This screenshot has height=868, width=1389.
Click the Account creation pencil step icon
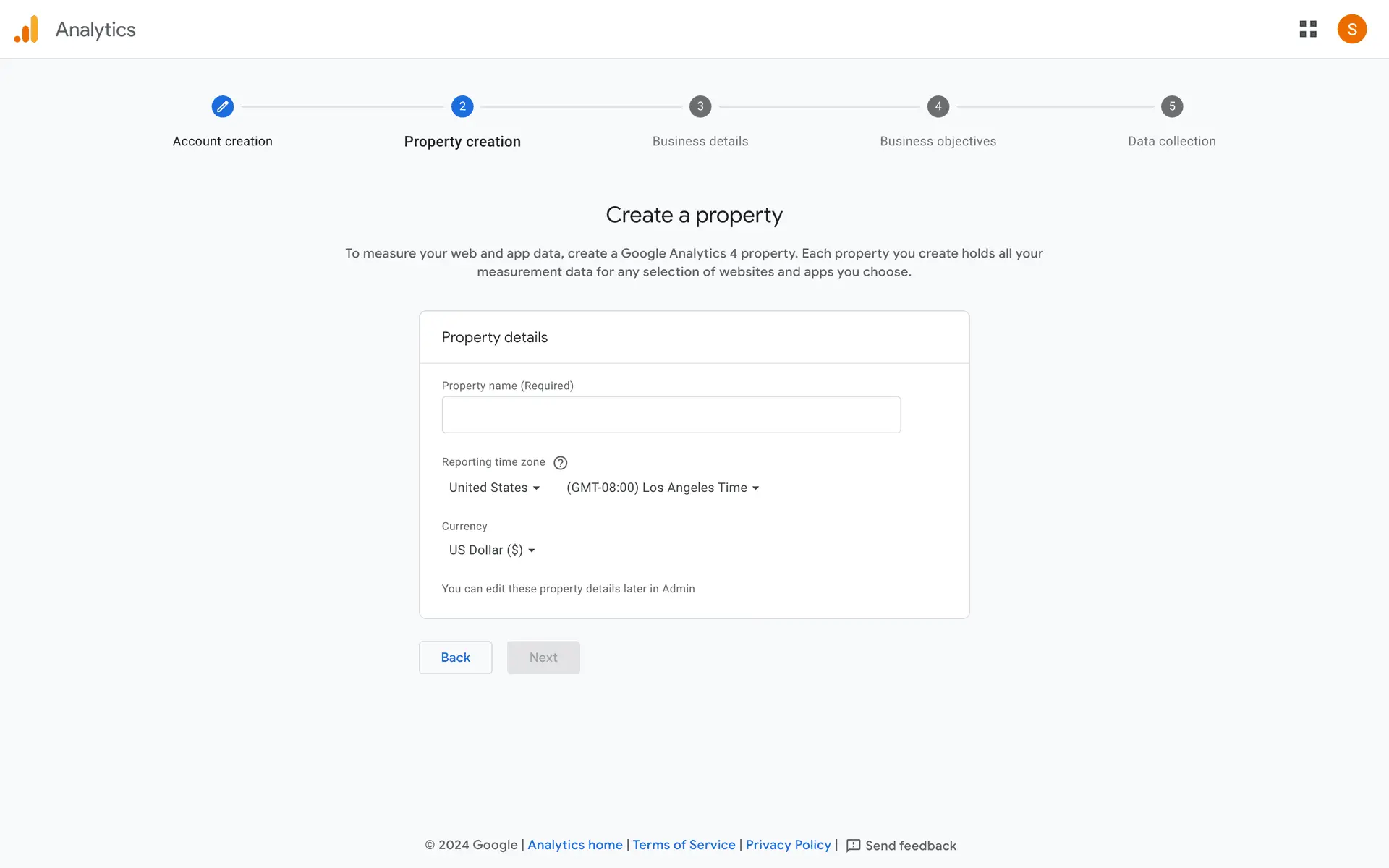click(222, 106)
